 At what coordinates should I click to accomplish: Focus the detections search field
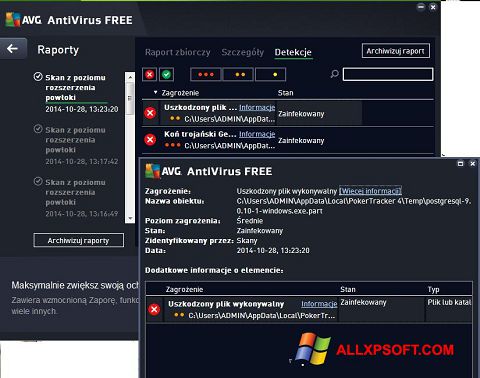click(388, 74)
